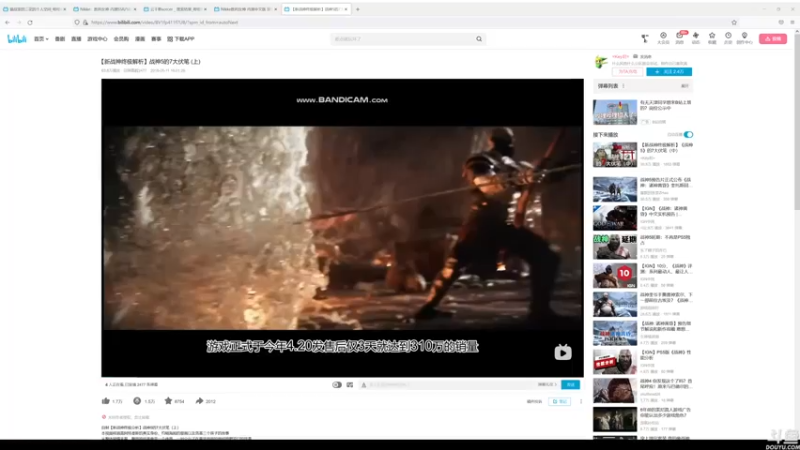Bookmark page with star icon in address bar
Viewport: 800px width, 450px height.
pos(734,22)
